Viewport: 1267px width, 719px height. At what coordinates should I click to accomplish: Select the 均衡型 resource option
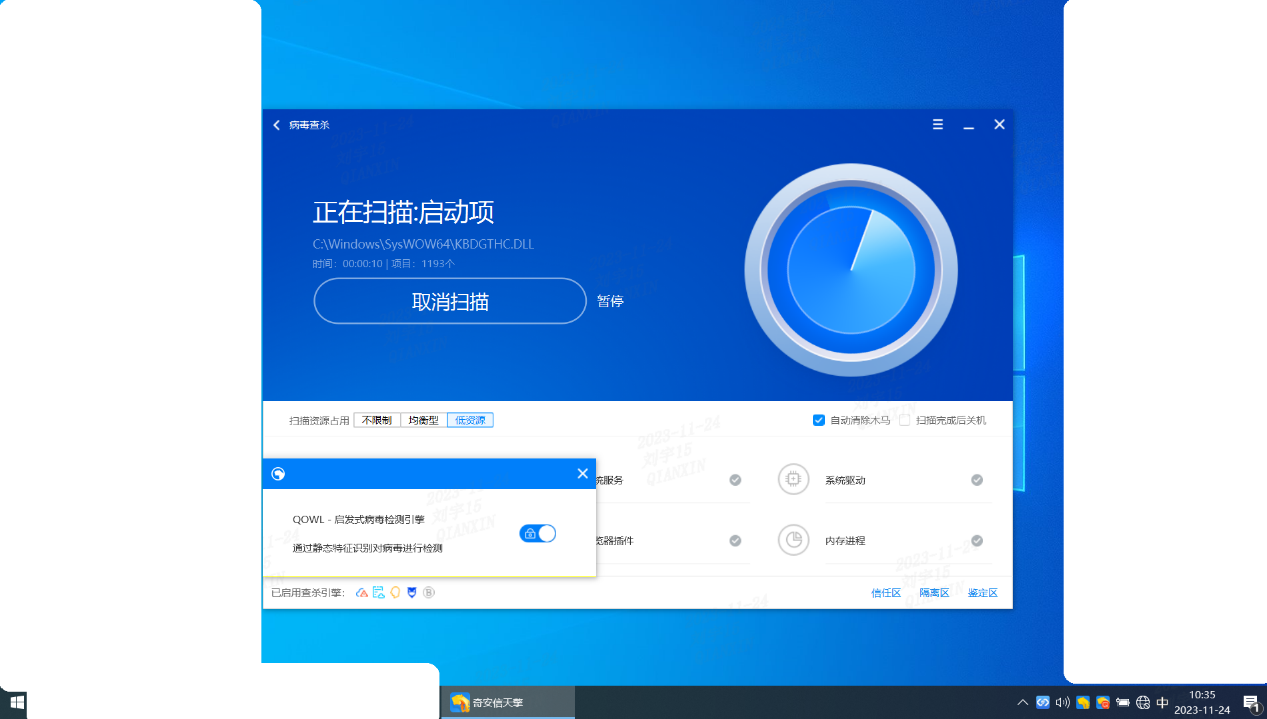424,420
